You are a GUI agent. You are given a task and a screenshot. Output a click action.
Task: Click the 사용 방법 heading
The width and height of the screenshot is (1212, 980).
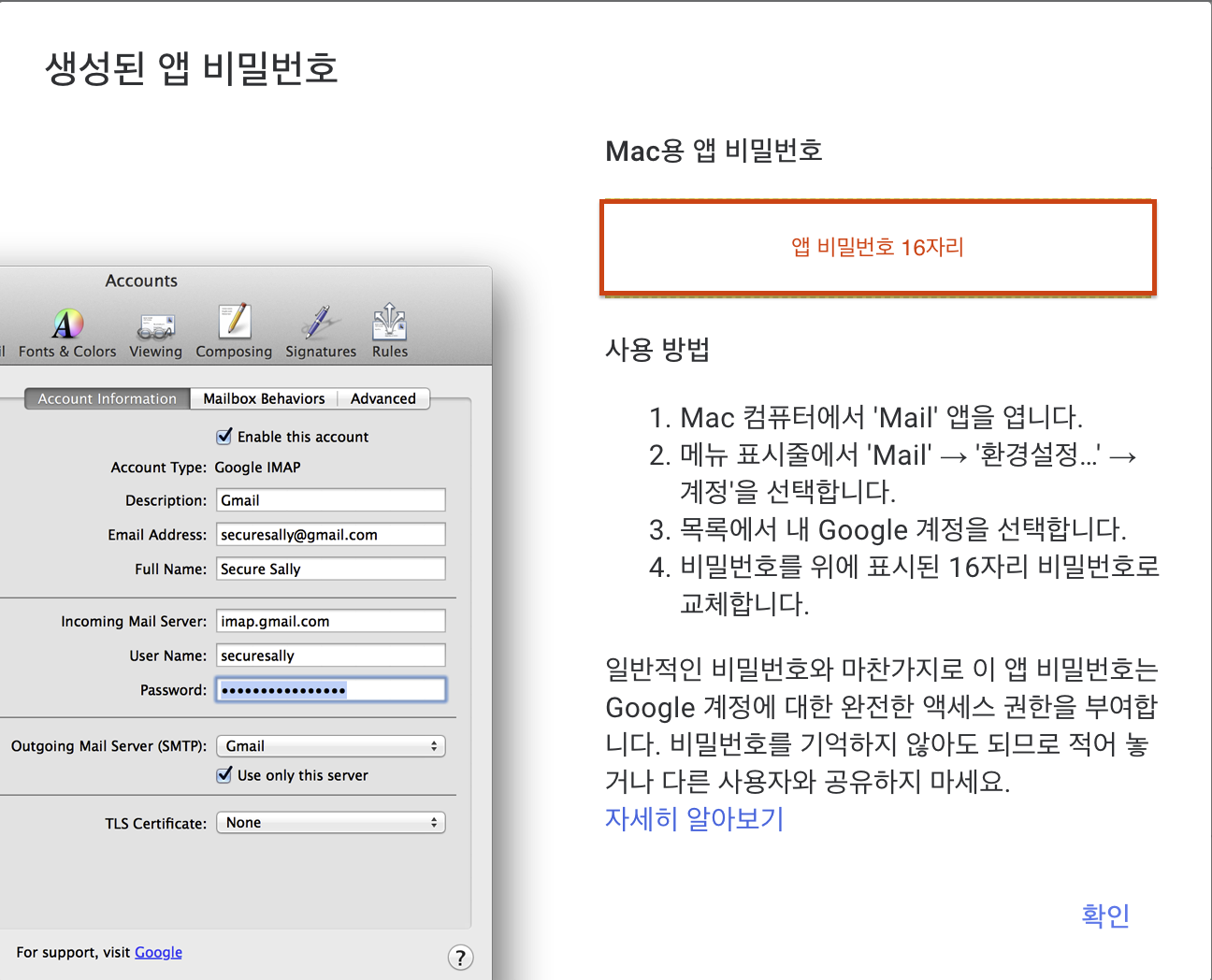point(657,350)
